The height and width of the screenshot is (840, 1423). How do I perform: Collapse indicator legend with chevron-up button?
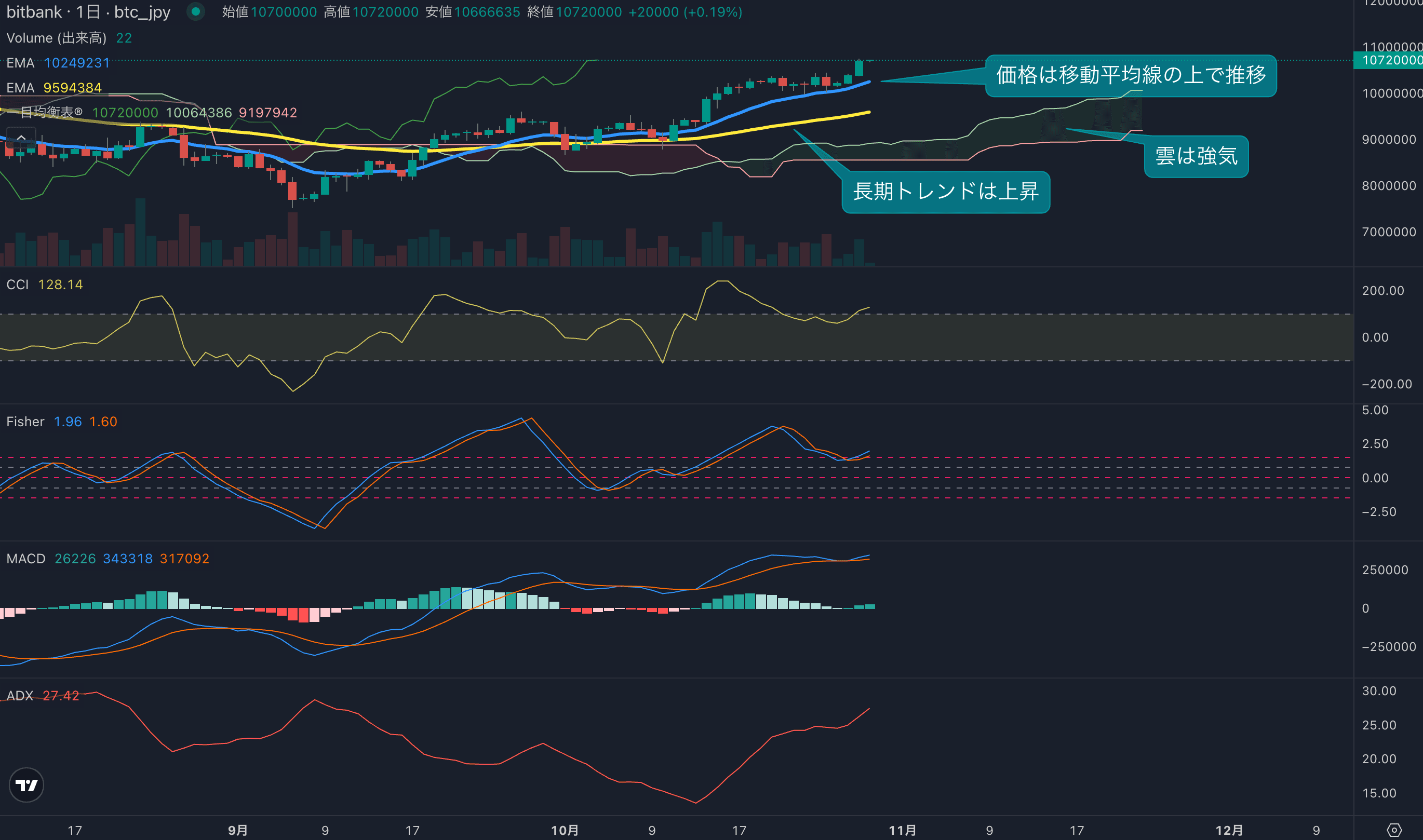pyautogui.click(x=21, y=138)
